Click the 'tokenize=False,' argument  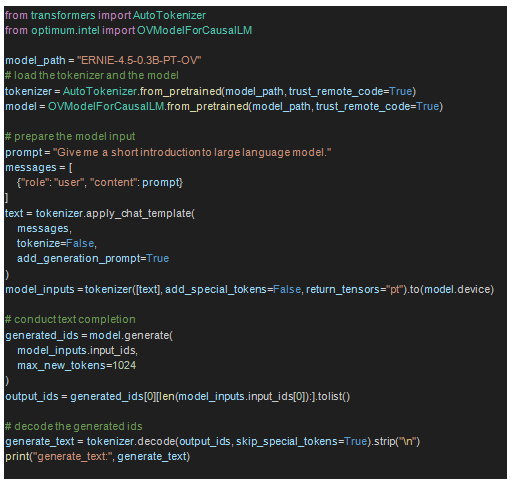pos(57,244)
